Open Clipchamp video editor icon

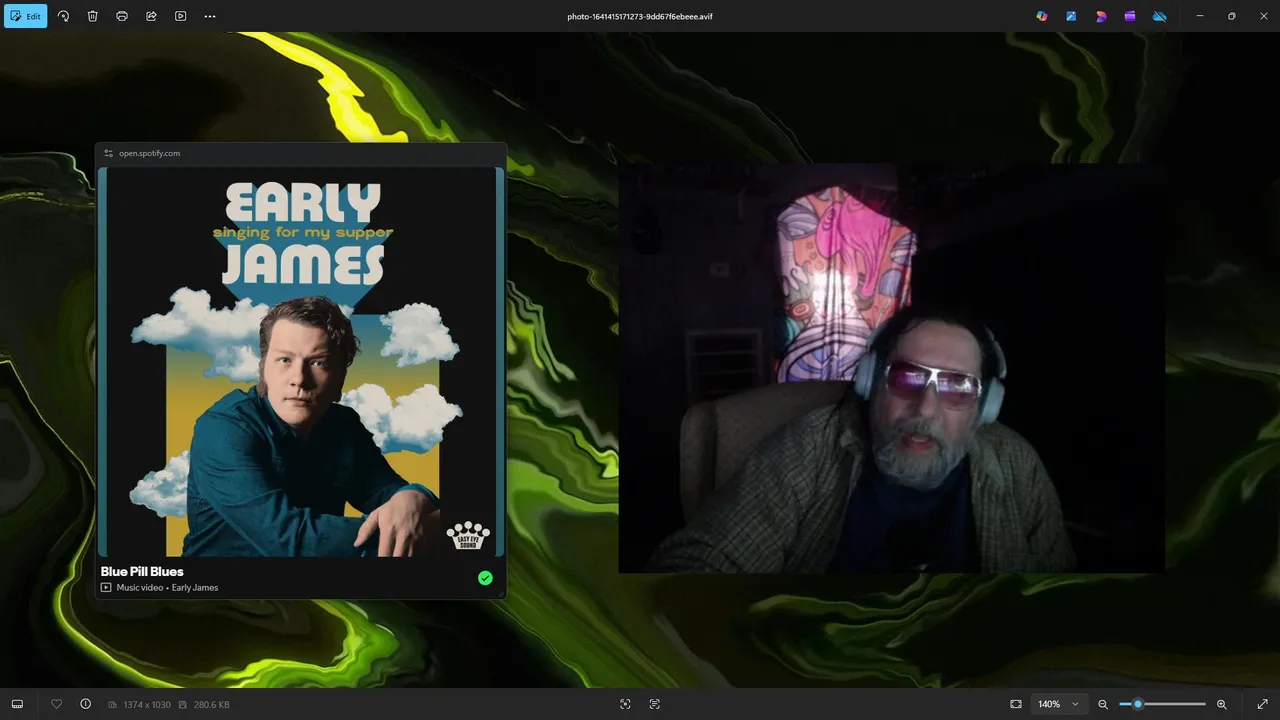click(1130, 16)
